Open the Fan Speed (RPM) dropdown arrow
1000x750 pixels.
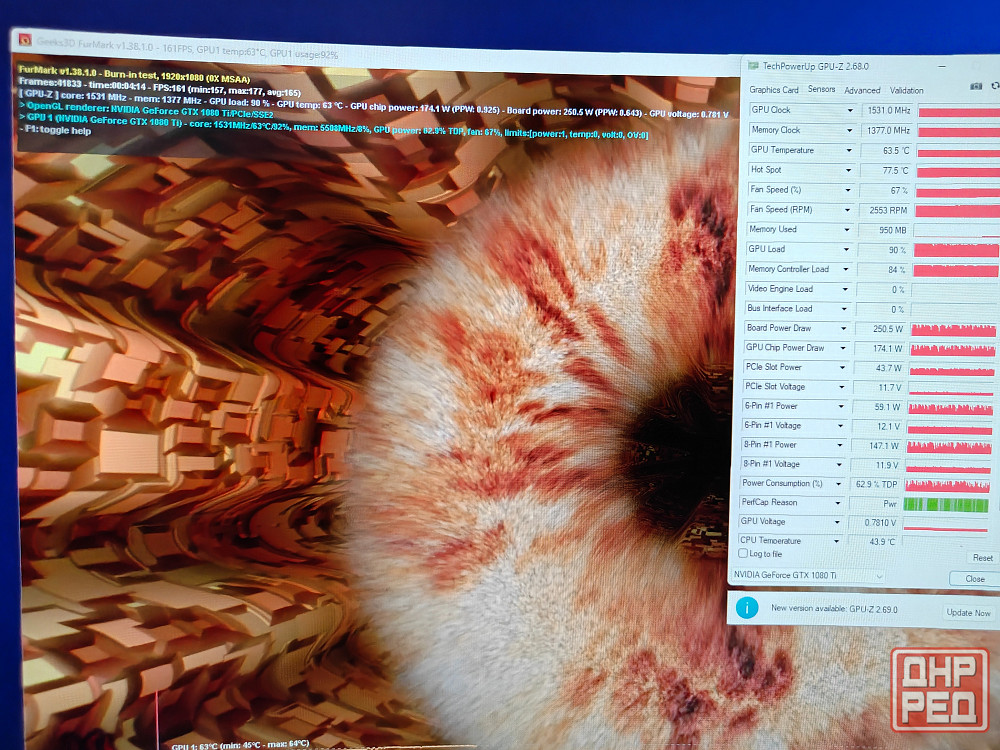coord(850,210)
